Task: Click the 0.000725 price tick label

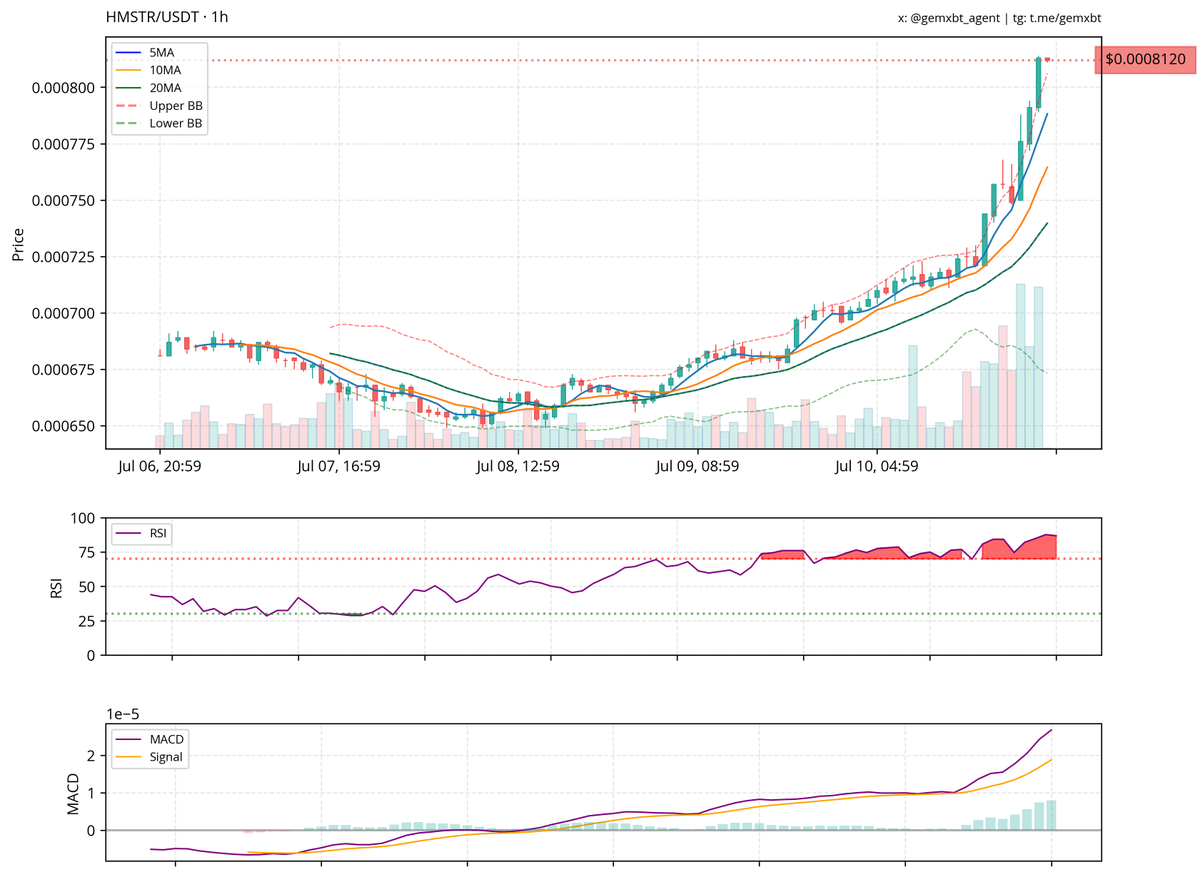Action: [x=64, y=257]
